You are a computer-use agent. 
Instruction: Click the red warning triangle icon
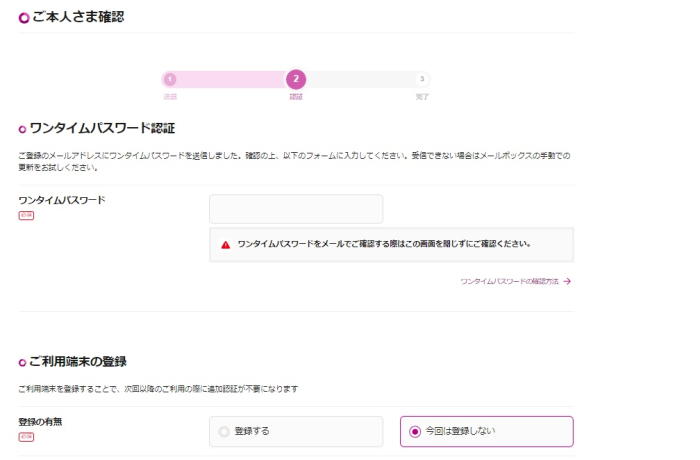(226, 244)
